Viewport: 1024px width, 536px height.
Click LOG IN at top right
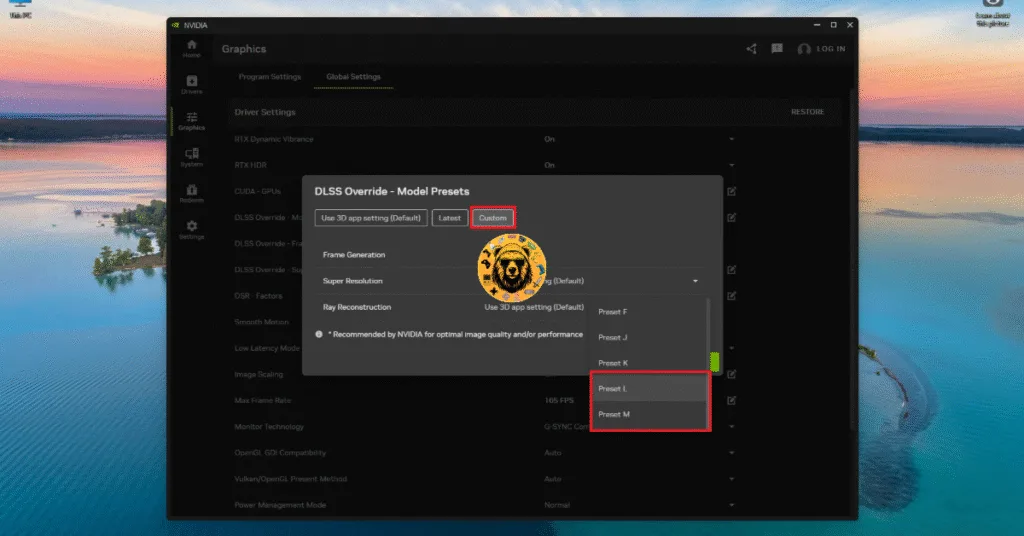pos(831,49)
